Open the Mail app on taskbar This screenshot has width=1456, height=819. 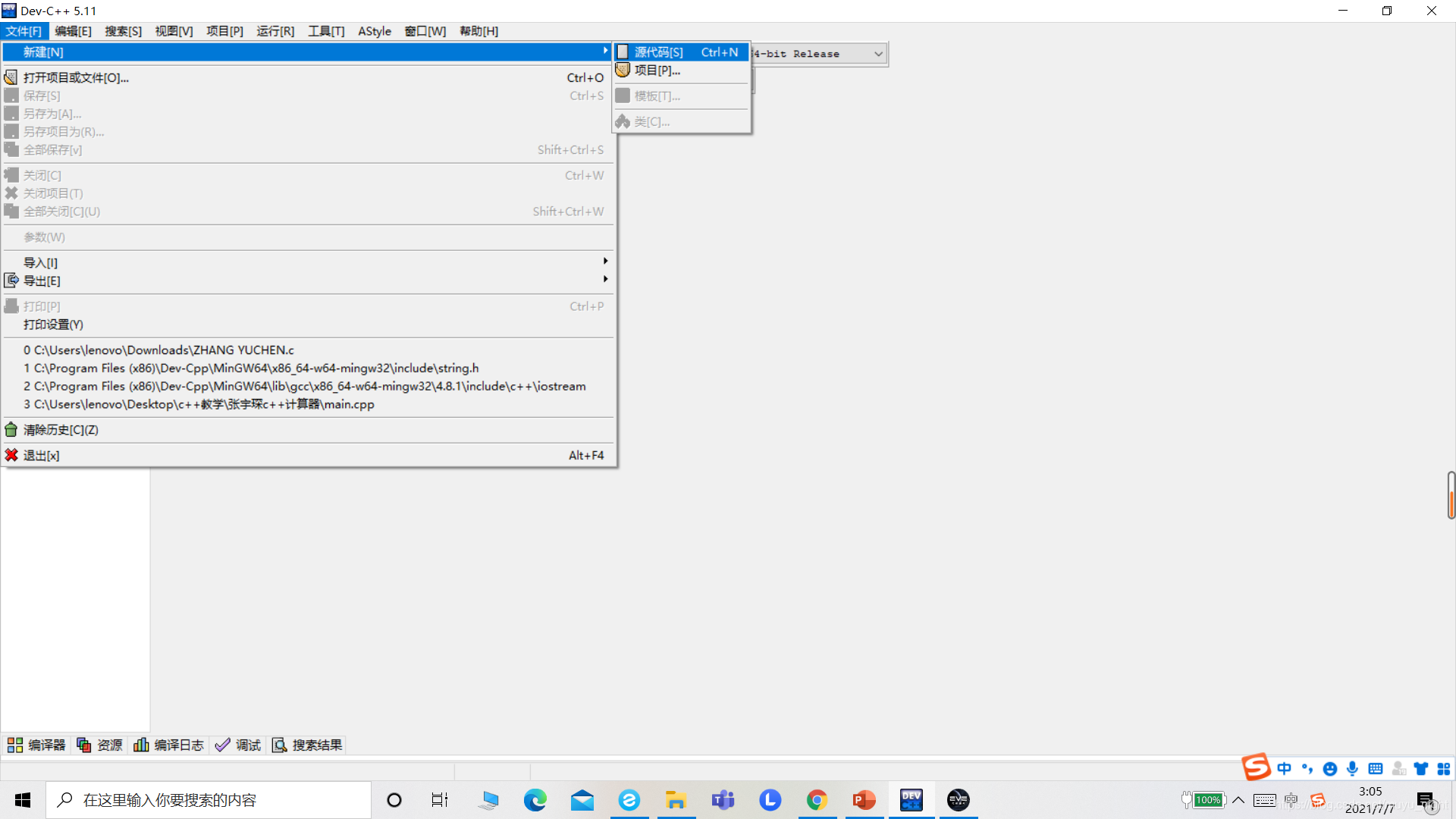coord(582,800)
